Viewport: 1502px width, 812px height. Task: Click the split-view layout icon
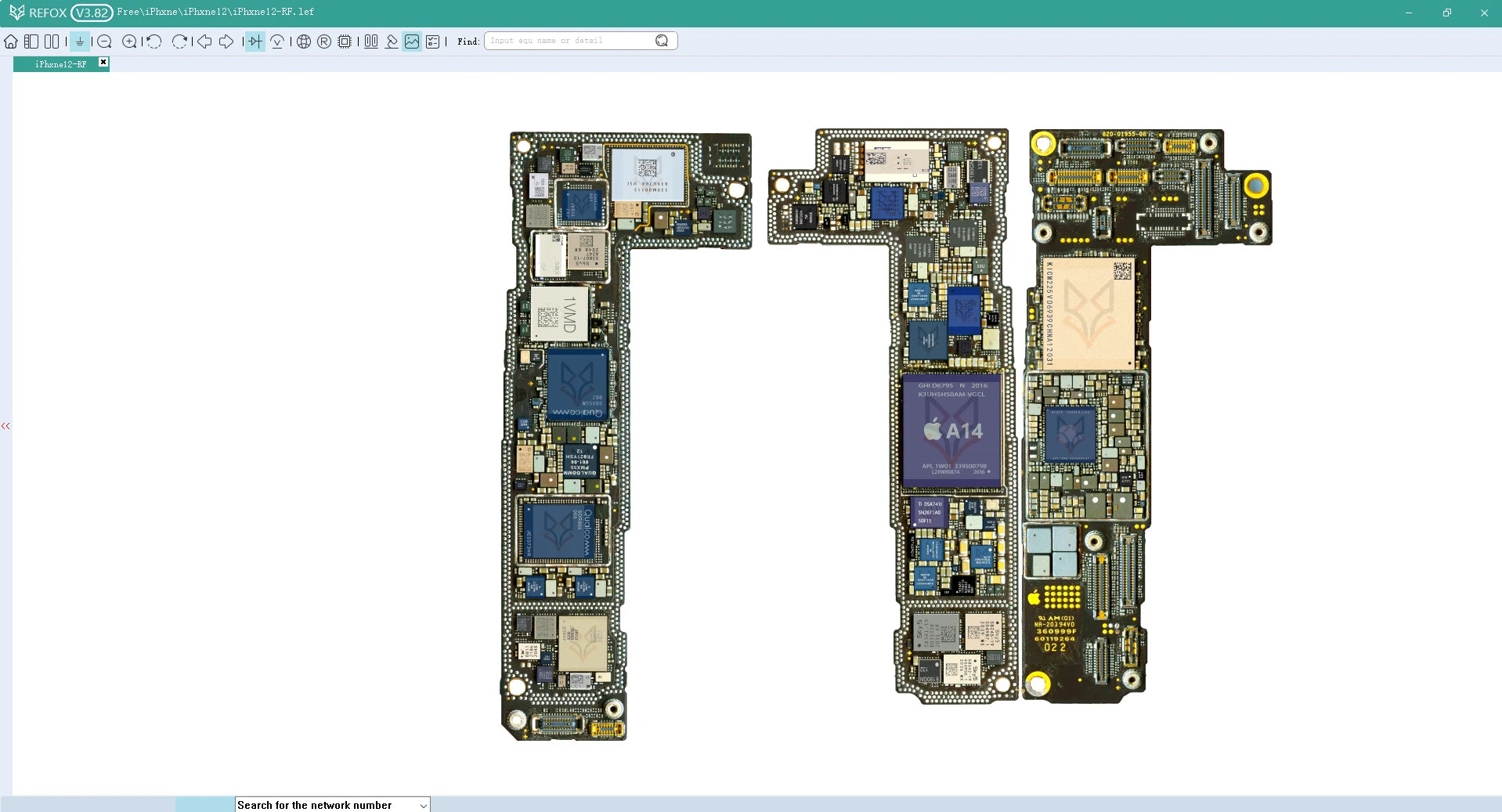click(31, 41)
